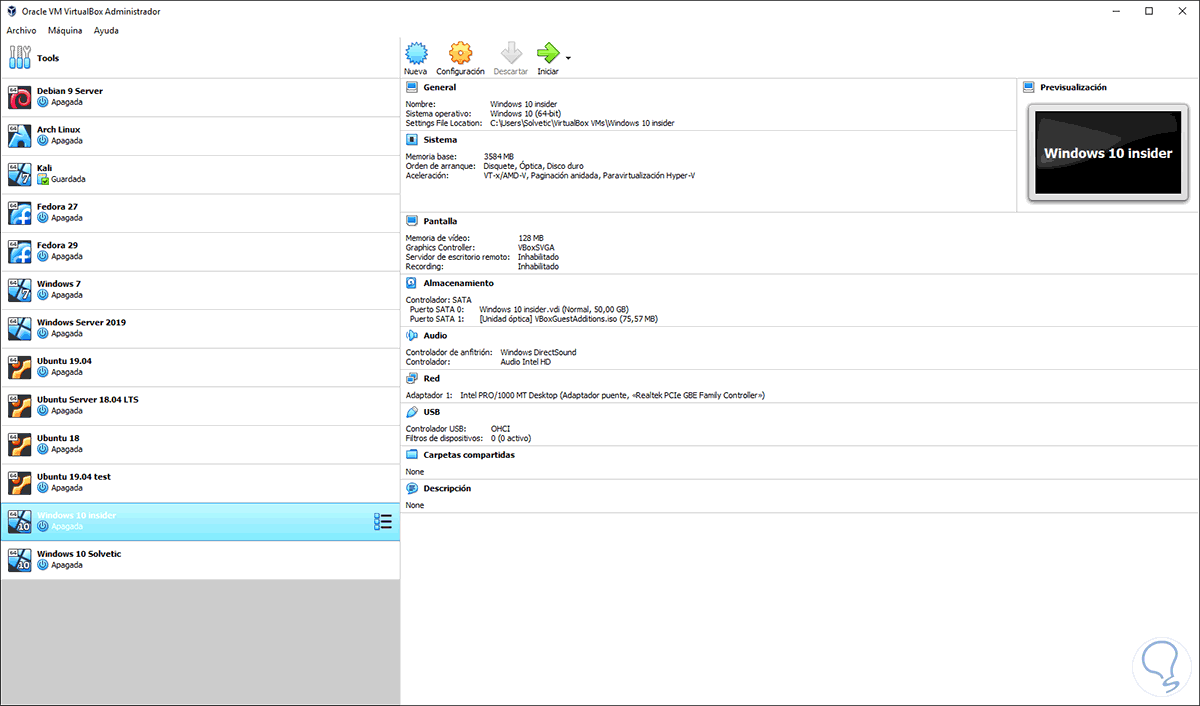
Task: Open Sistema settings heading
Action: point(440,140)
